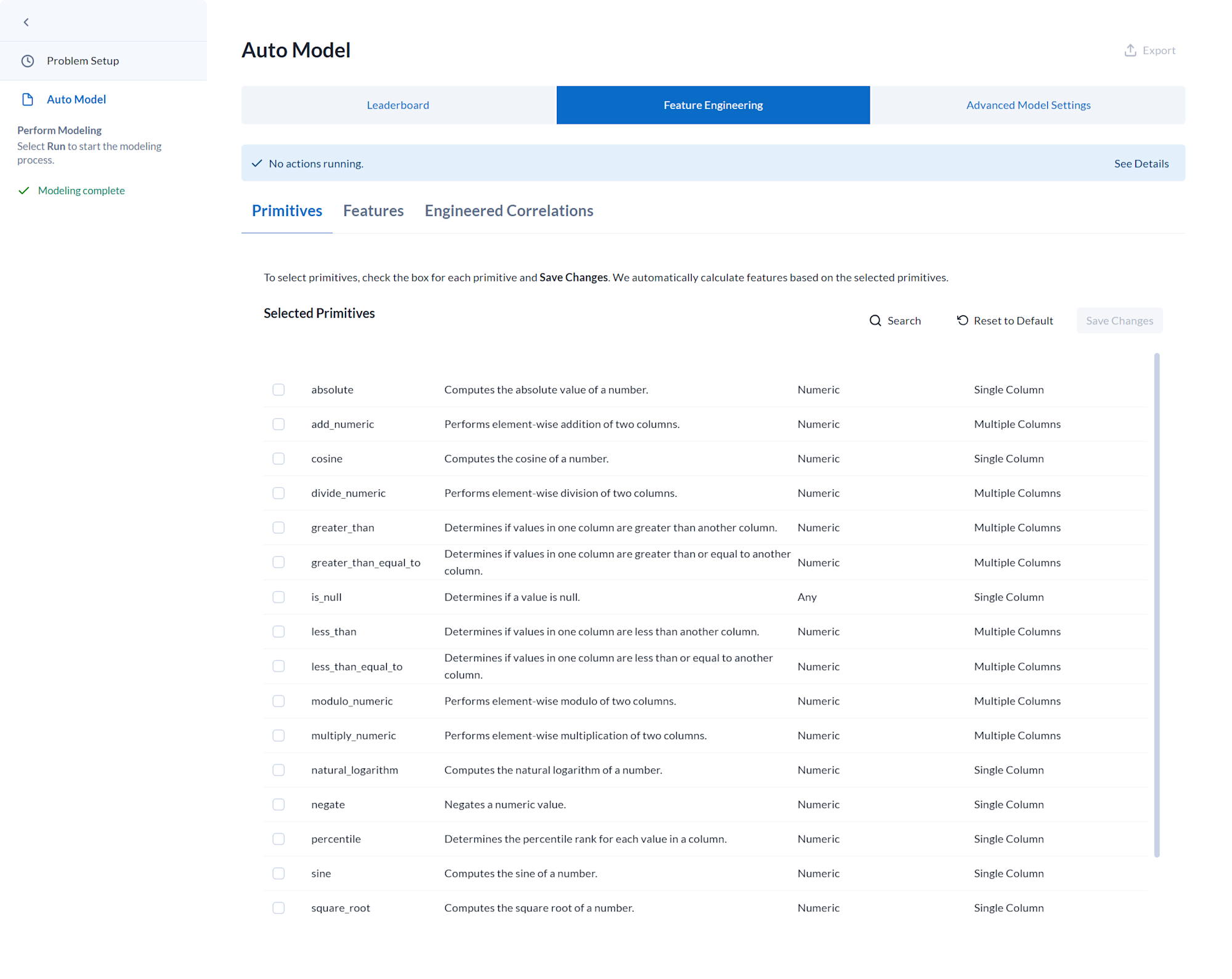Select the natural_logarithm checkbox
The image size is (1232, 979).
click(278, 770)
